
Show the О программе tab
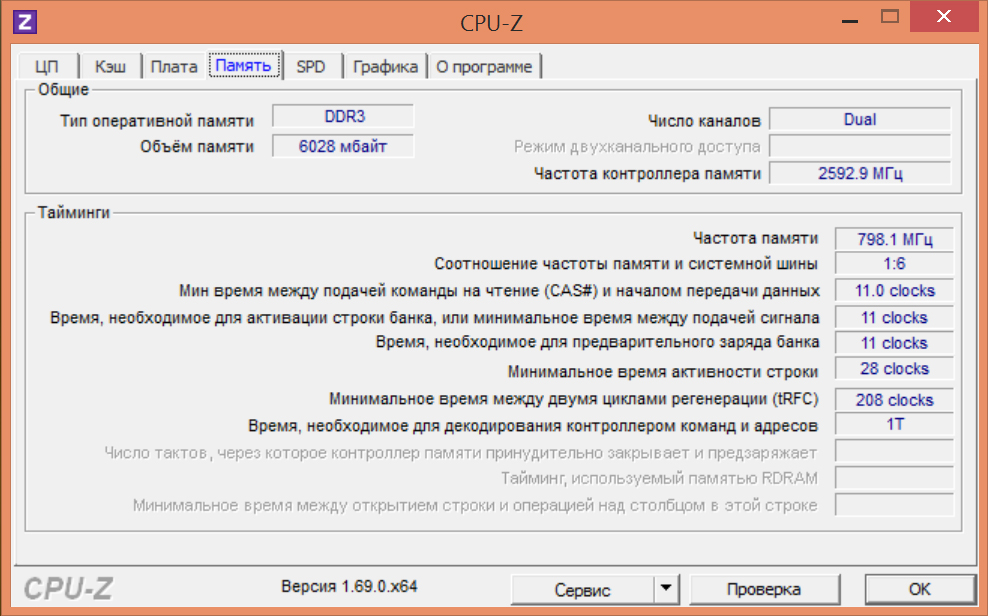point(484,67)
